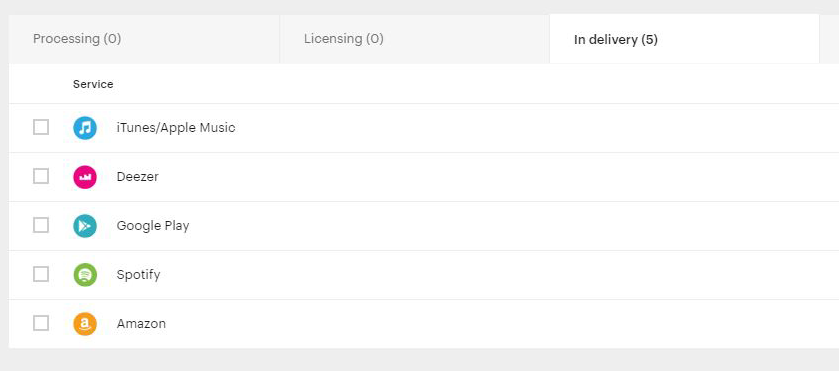839x371 pixels.
Task: Click the Google Play triangle icon
Action: (x=85, y=226)
